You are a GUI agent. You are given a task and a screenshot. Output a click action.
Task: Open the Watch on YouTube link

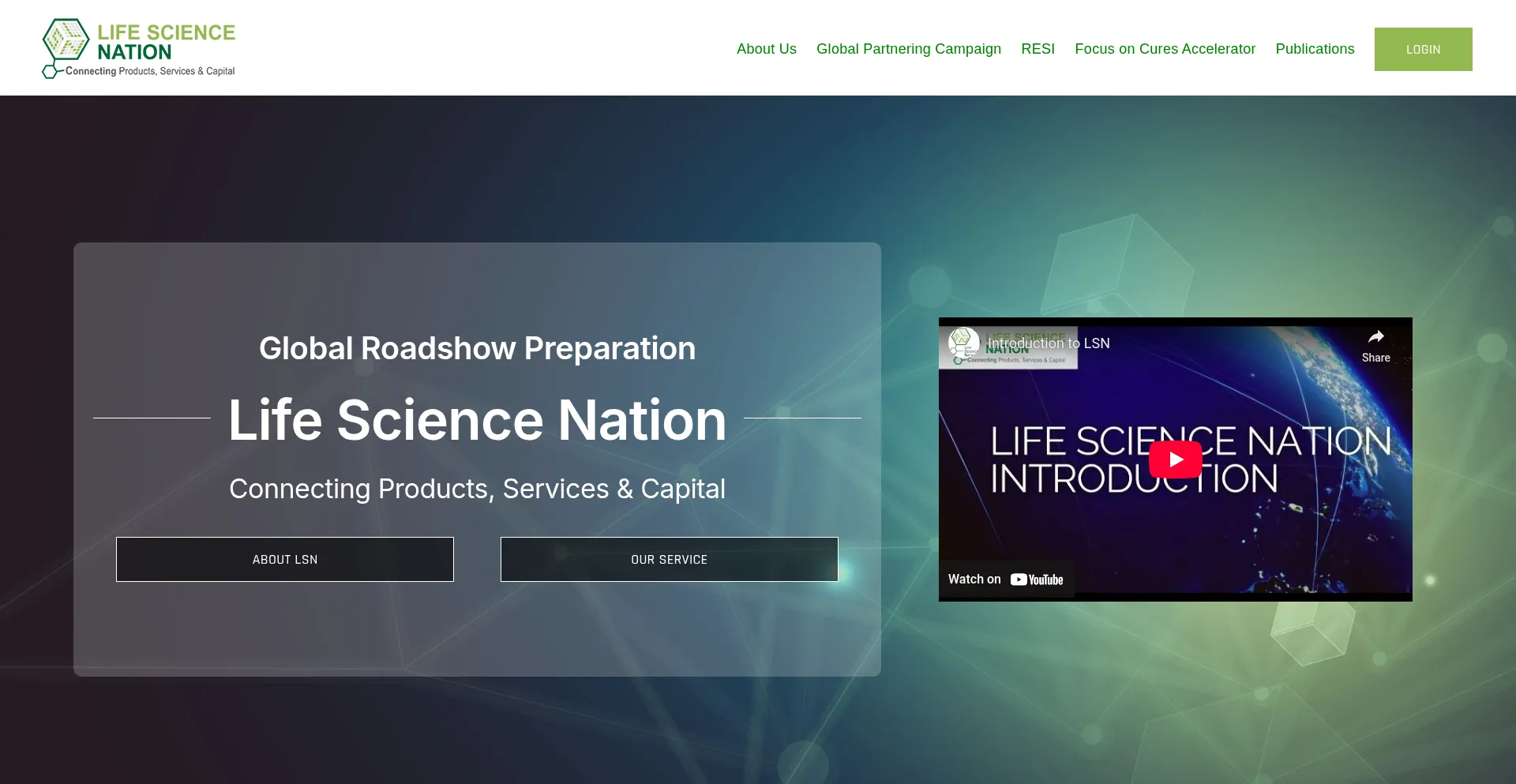tap(1006, 579)
